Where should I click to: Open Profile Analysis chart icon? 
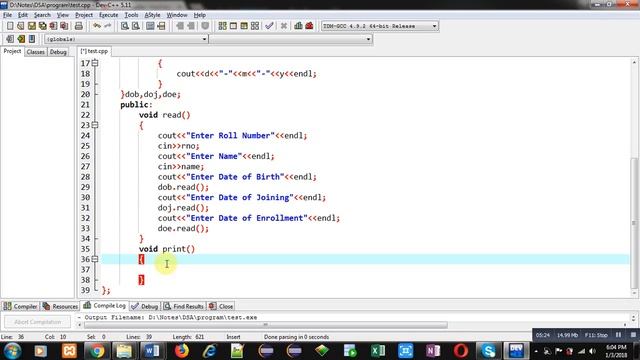pyautogui.click(x=298, y=26)
